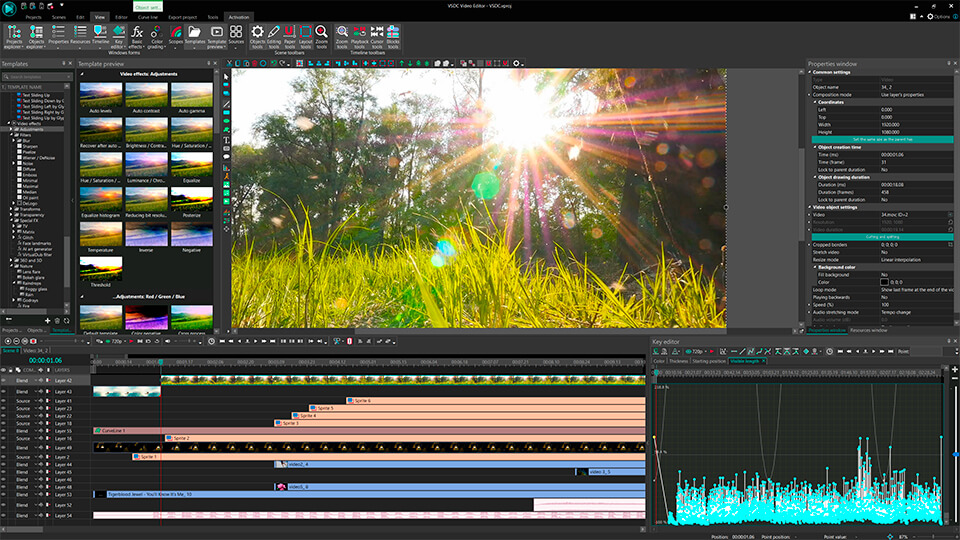The height and width of the screenshot is (540, 960).
Task: Select the Text tool in scene toolbar
Action: 226,140
